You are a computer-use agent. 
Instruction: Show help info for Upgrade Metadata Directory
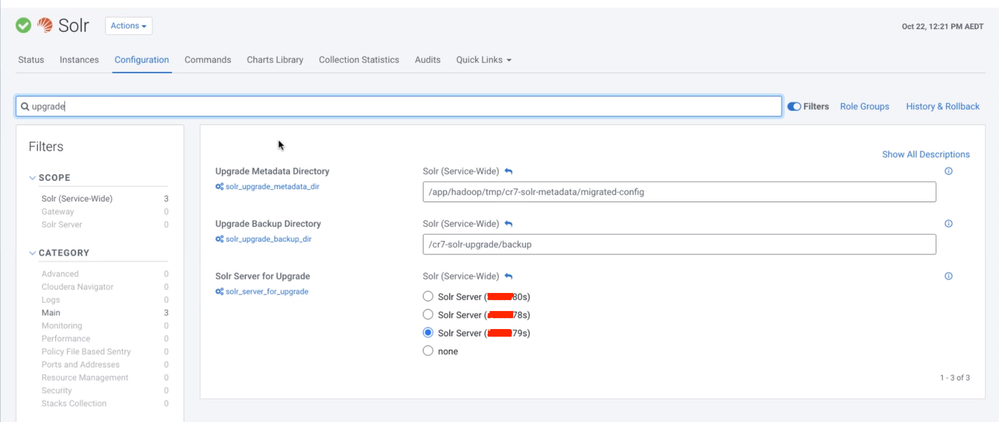point(948,172)
